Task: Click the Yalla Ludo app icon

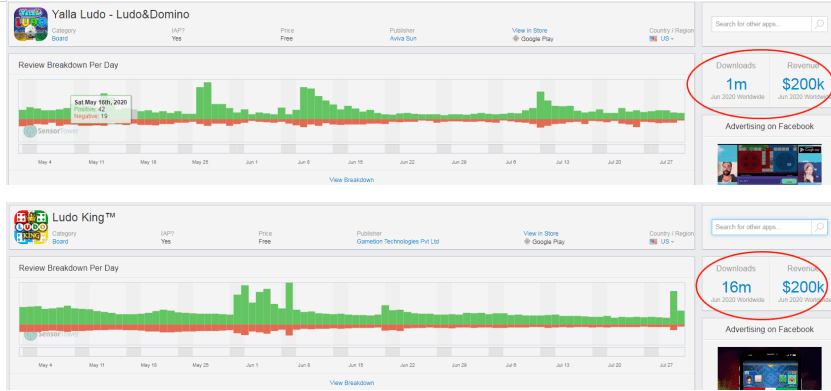Action: click(x=31, y=24)
